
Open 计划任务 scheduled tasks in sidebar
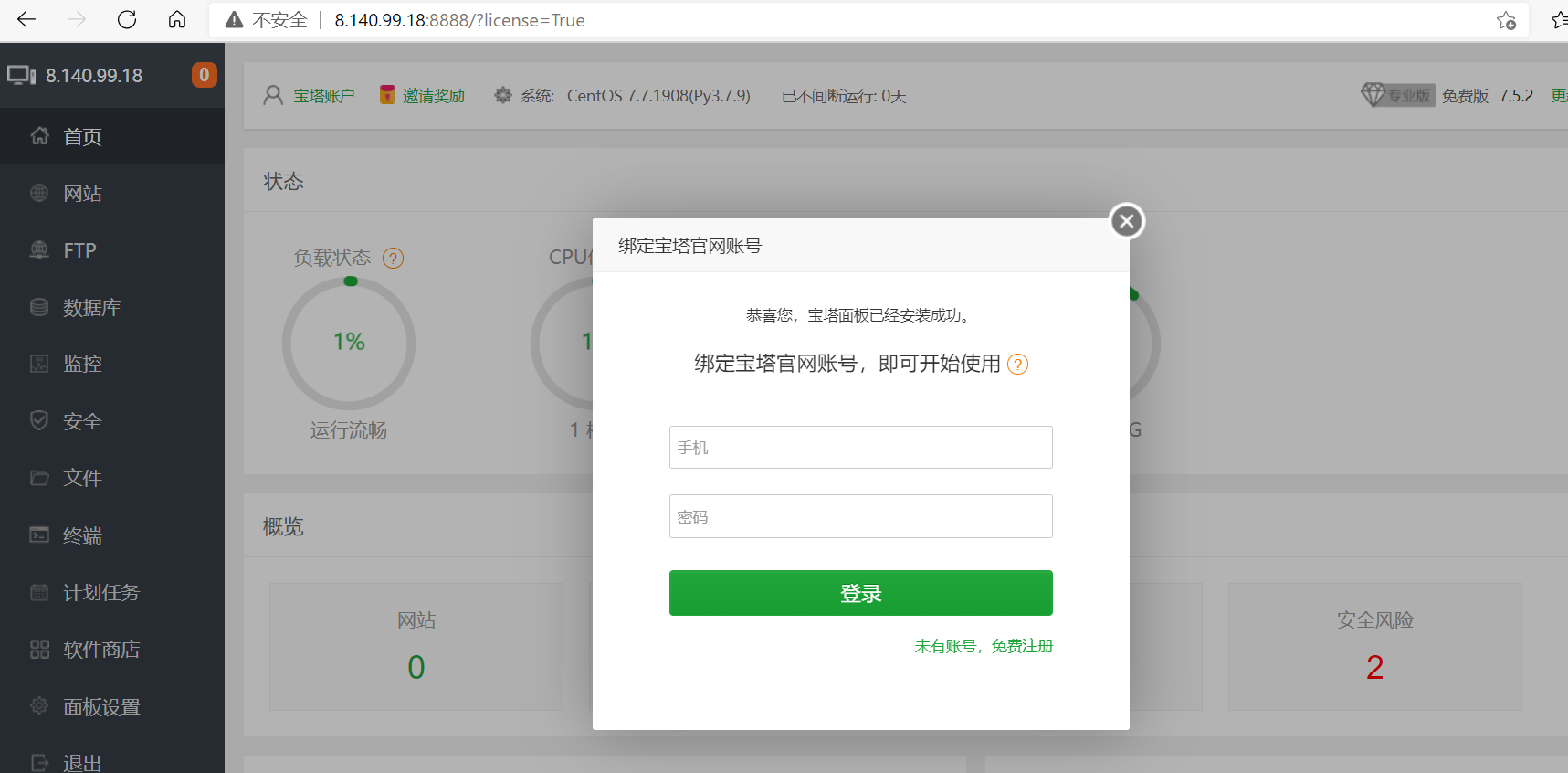coord(112,592)
